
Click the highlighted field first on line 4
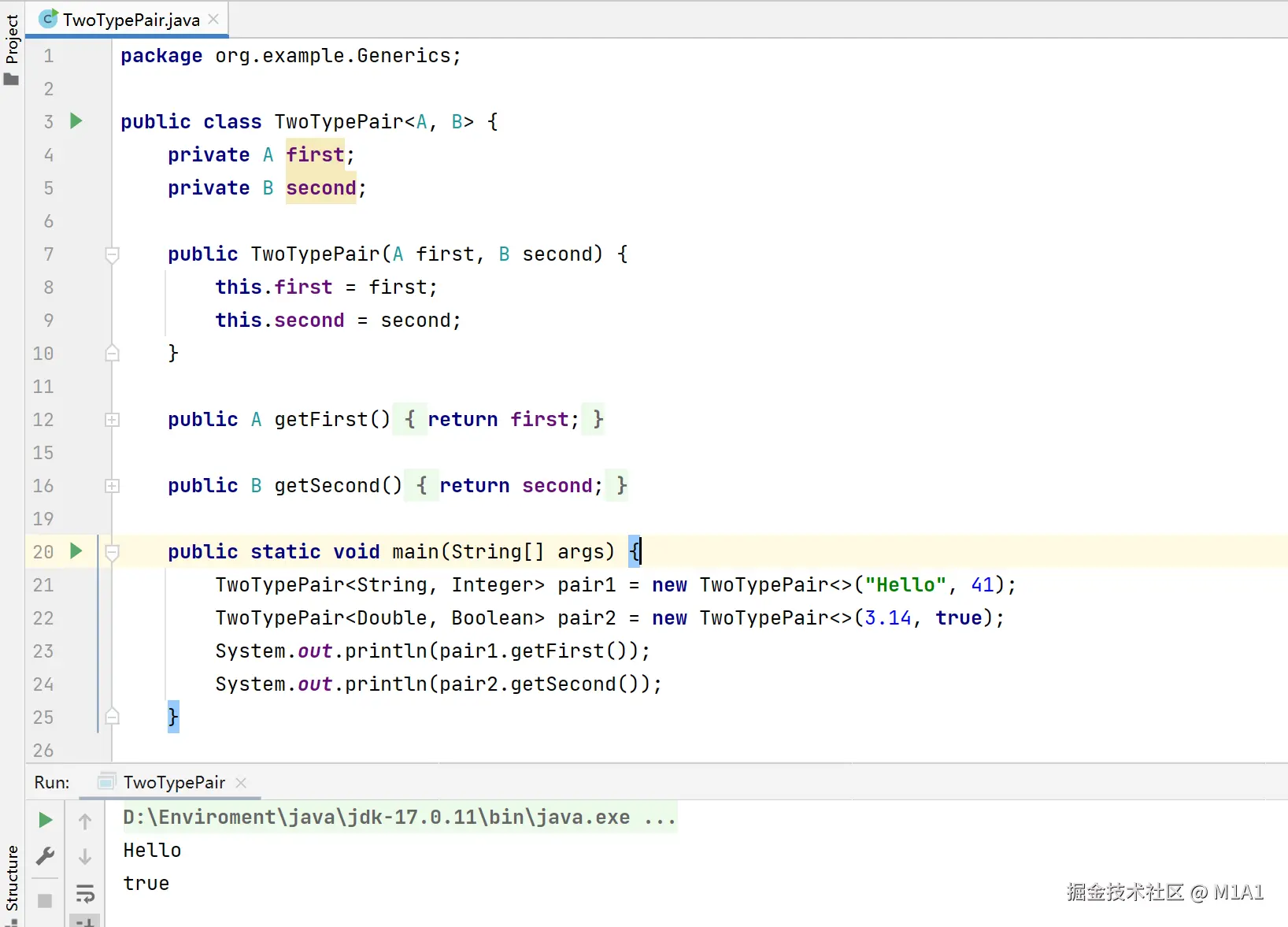[315, 155]
